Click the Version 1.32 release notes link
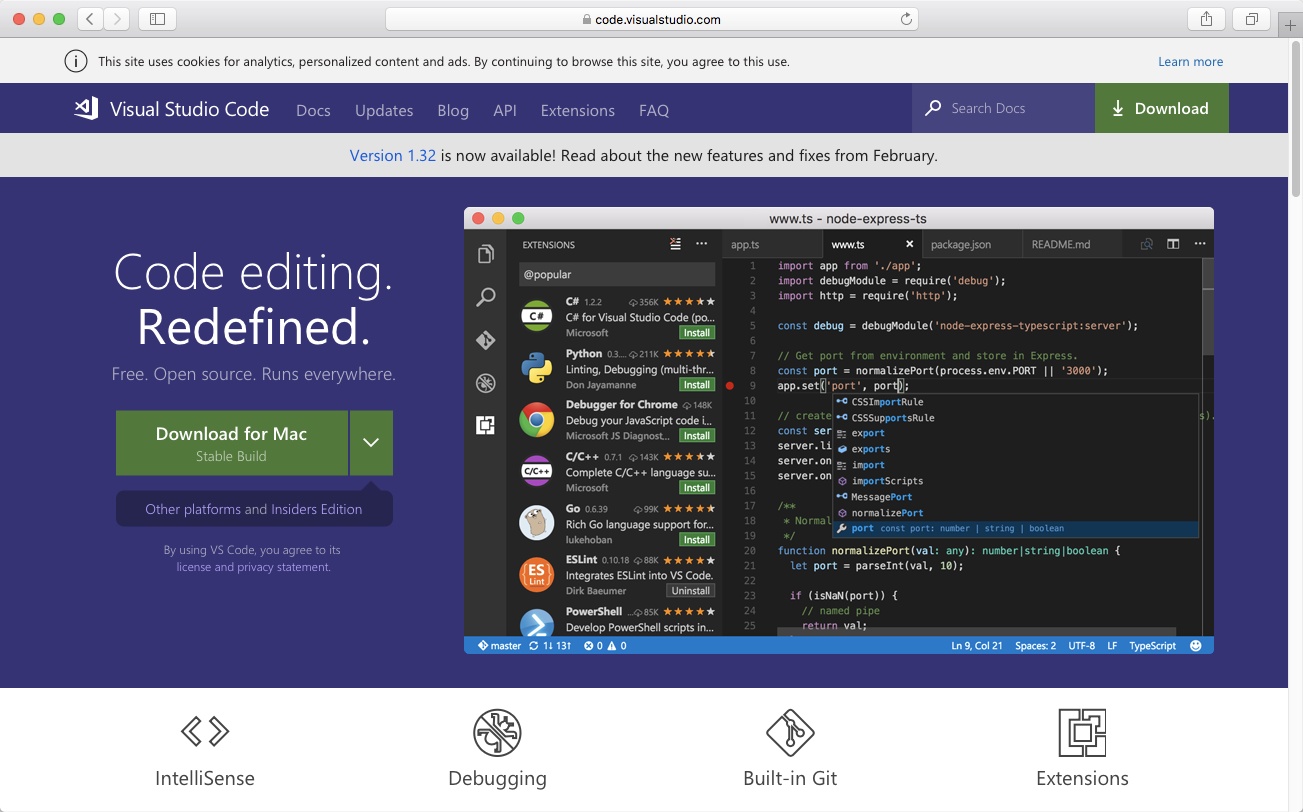This screenshot has width=1303, height=812. pyautogui.click(x=393, y=155)
